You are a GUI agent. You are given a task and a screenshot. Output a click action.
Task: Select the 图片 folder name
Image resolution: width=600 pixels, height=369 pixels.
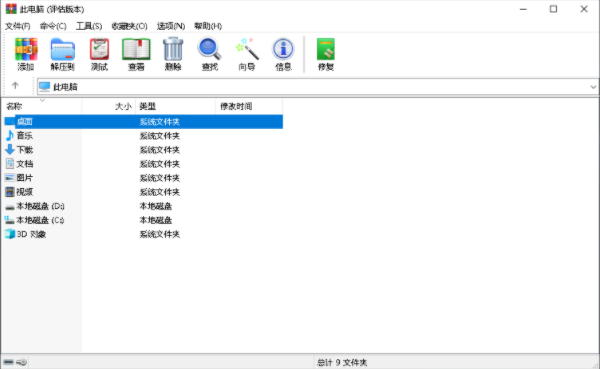coord(24,178)
